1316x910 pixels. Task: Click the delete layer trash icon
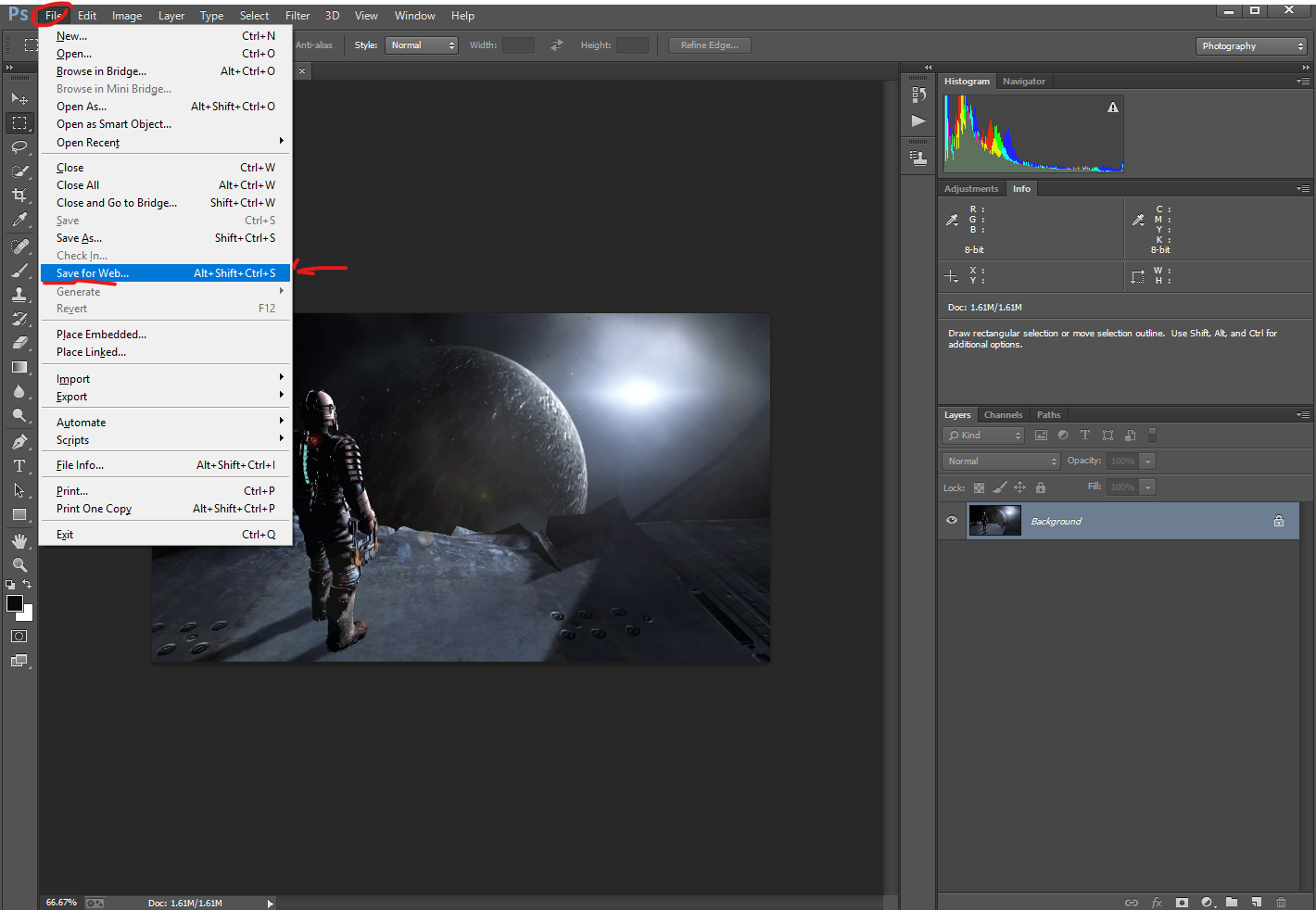[x=1281, y=902]
